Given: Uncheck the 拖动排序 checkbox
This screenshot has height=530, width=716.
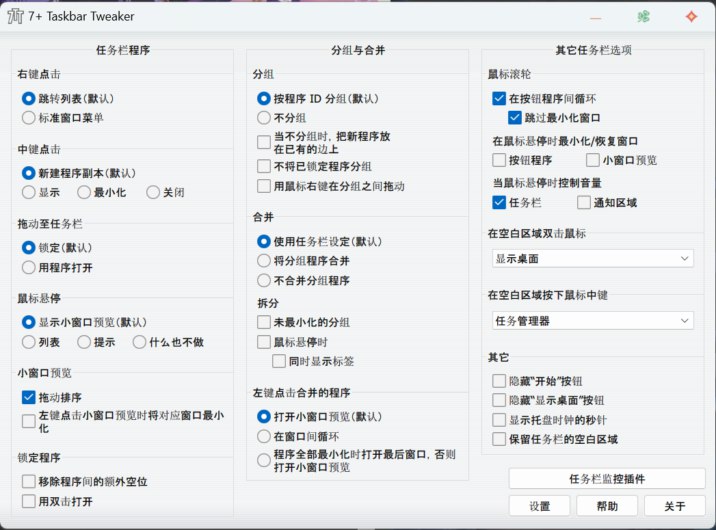Looking at the screenshot, I should (29, 397).
